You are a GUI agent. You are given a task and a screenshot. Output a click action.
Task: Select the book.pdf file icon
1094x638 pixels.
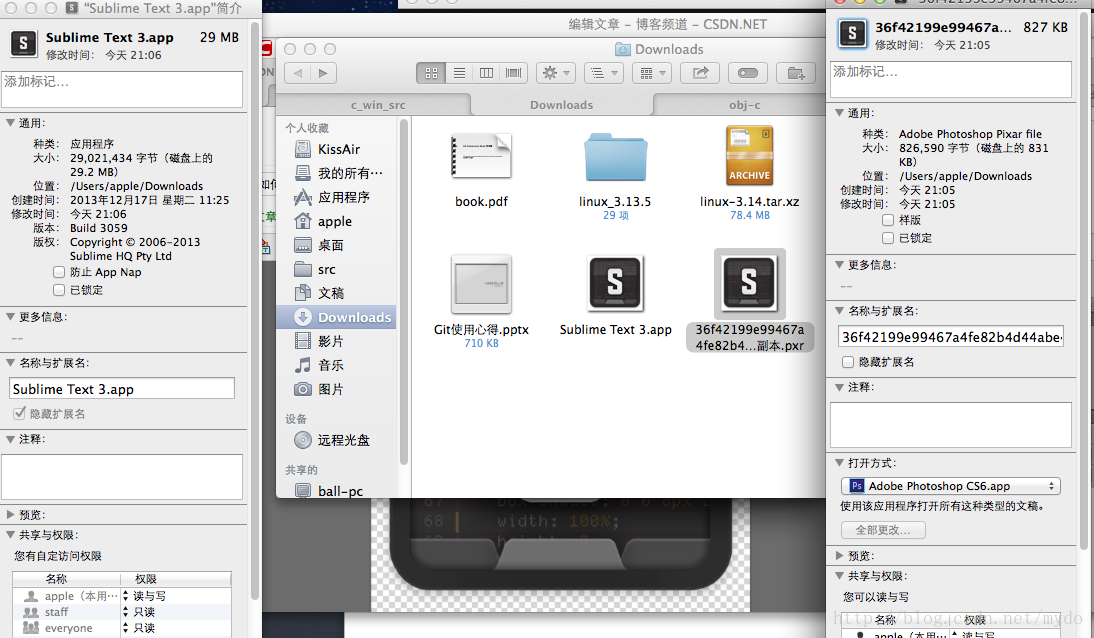[481, 156]
